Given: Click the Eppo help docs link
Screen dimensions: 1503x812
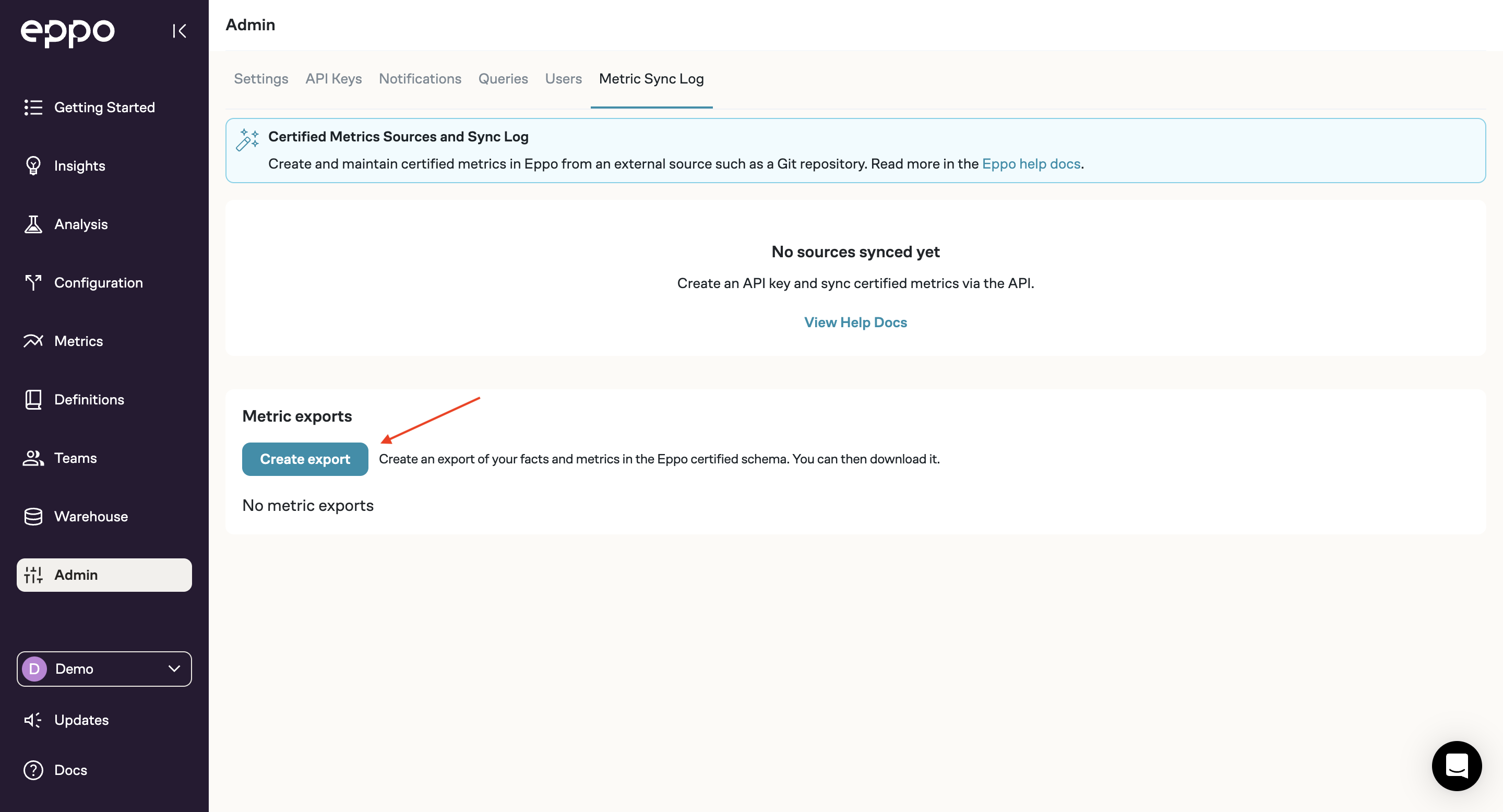Looking at the screenshot, I should pos(1031,164).
